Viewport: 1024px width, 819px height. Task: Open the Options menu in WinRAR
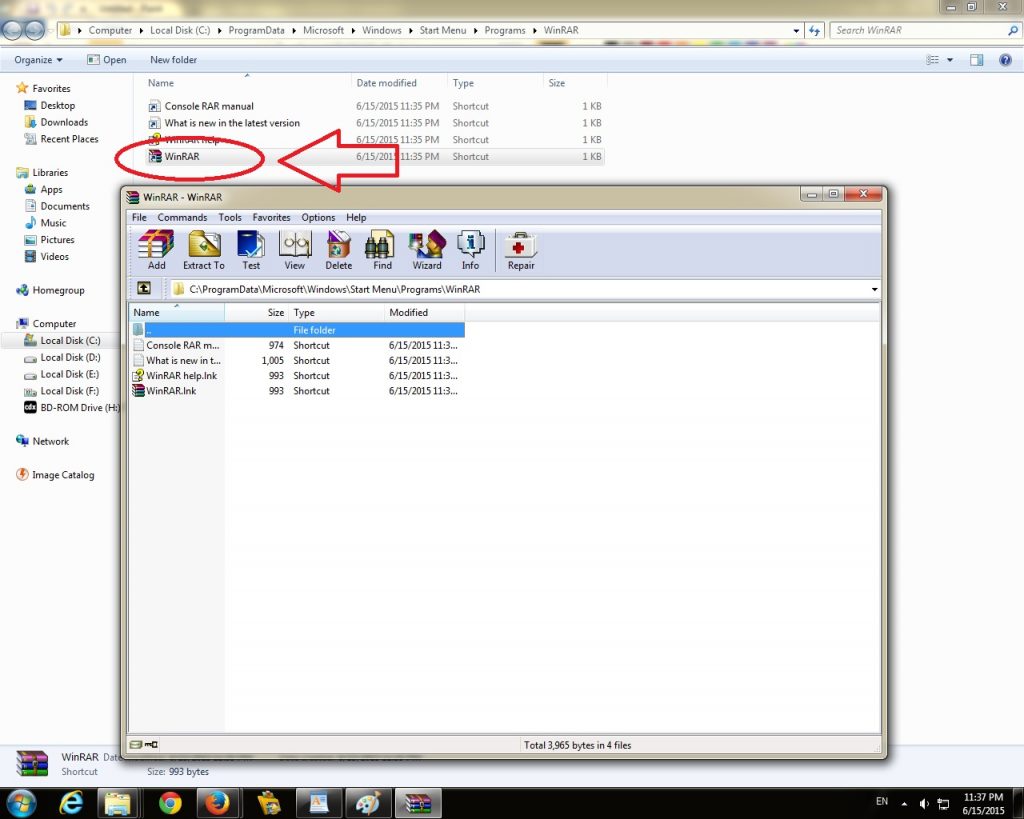(x=318, y=217)
